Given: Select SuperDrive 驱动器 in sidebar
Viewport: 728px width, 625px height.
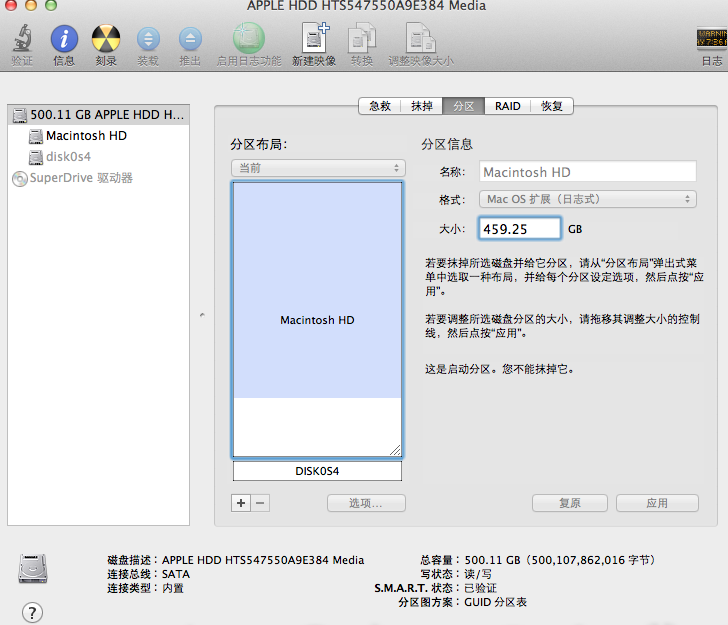Looking at the screenshot, I should pyautogui.click(x=98, y=178).
